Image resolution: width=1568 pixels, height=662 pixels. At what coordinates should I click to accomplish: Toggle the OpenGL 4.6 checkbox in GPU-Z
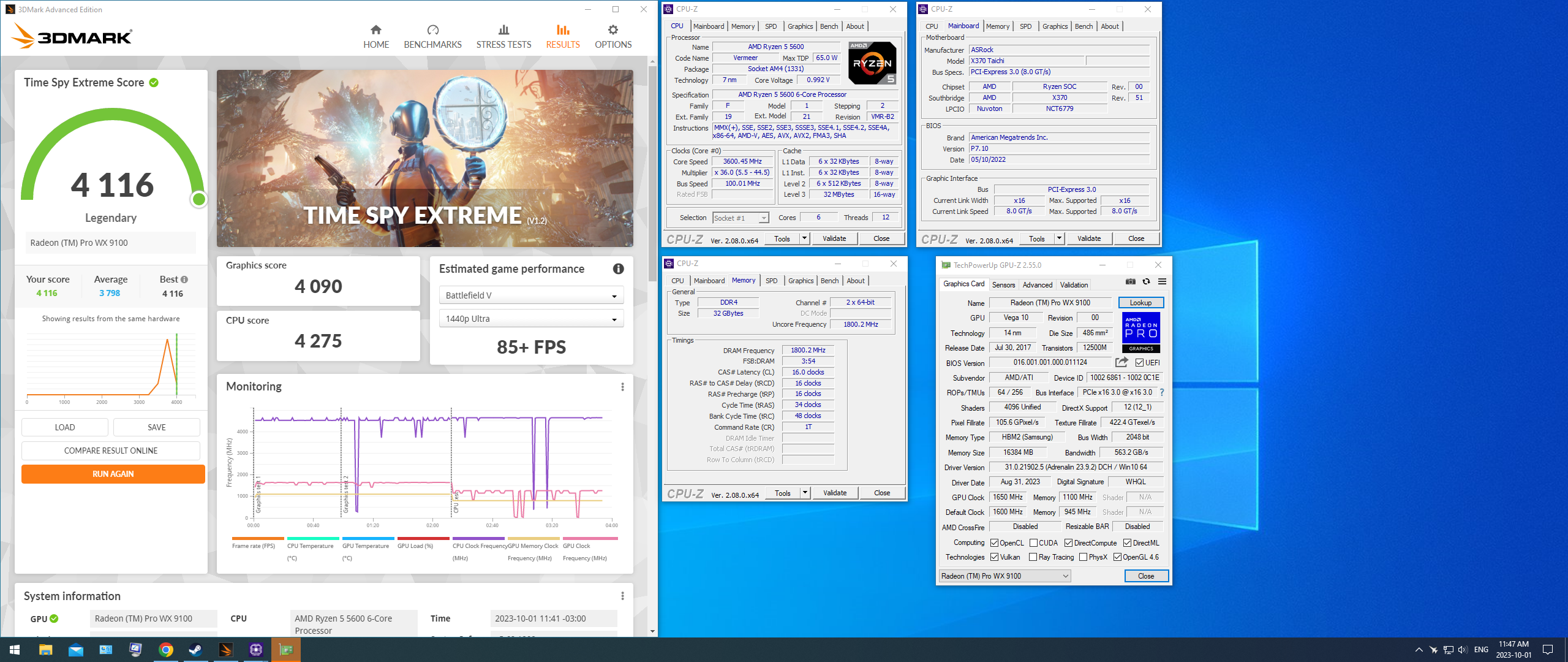coord(1117,557)
